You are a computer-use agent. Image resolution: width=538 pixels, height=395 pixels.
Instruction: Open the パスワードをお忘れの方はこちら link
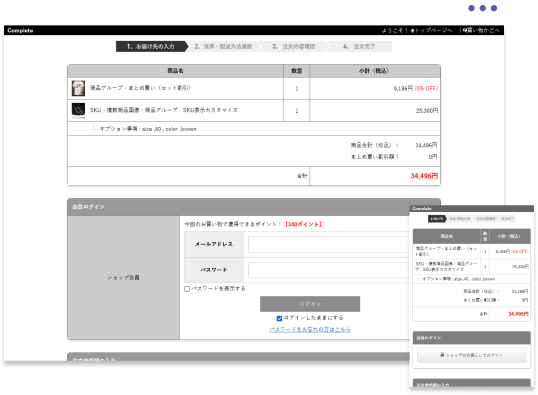click(310, 329)
